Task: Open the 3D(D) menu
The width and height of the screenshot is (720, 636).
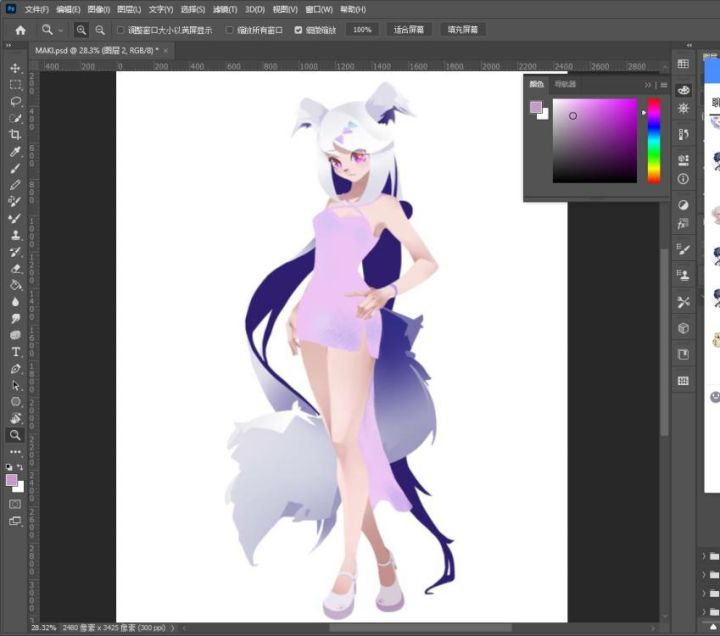Action: pyautogui.click(x=255, y=9)
